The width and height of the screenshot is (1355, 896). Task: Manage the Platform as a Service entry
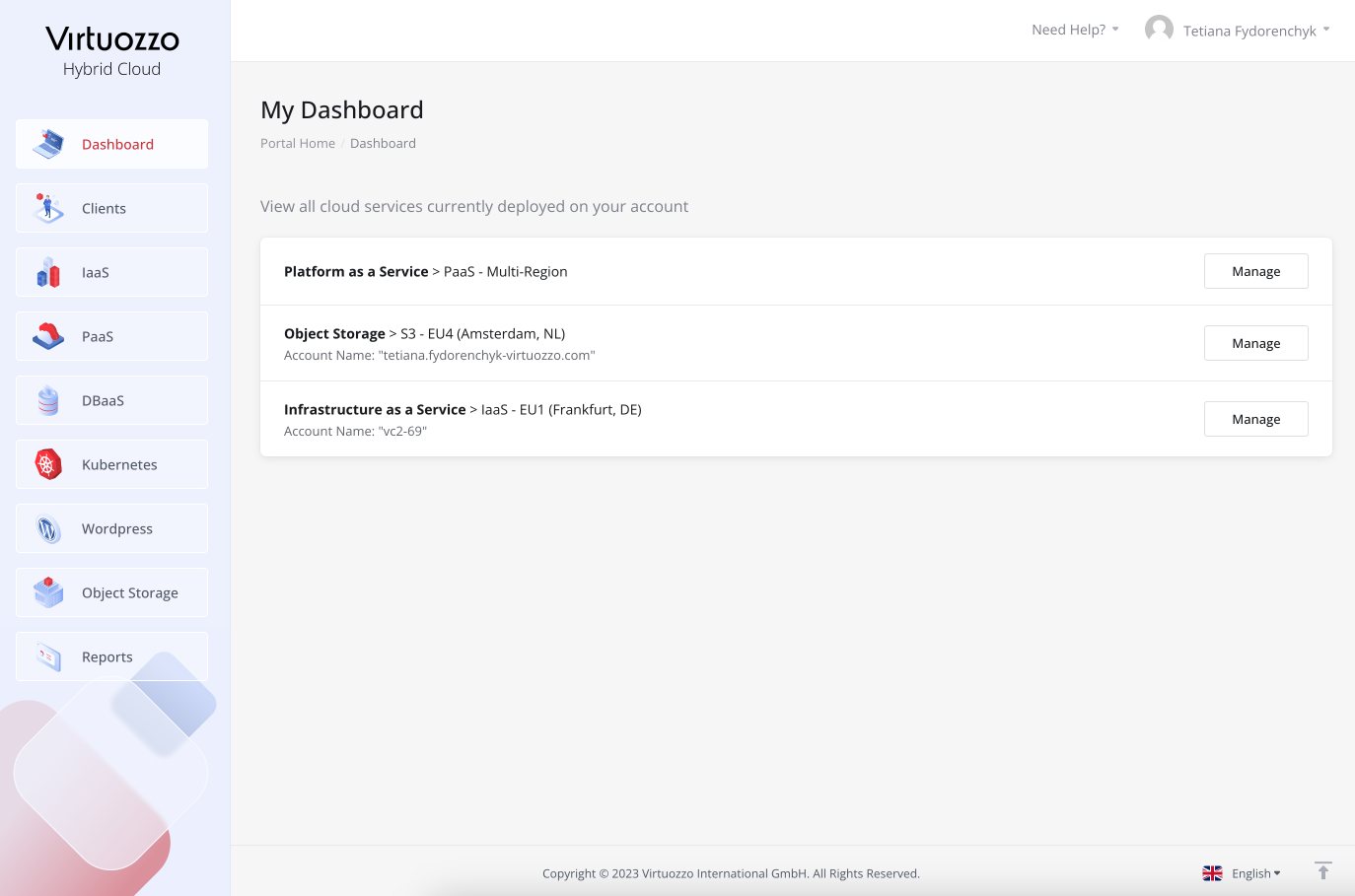1256,271
